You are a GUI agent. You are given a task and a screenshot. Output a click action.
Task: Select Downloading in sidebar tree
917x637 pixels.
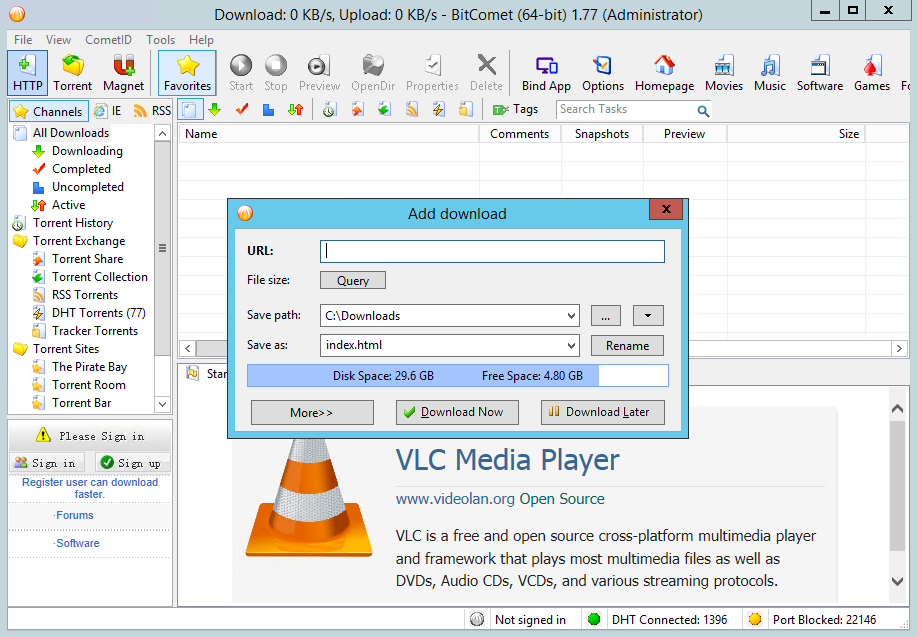click(87, 151)
